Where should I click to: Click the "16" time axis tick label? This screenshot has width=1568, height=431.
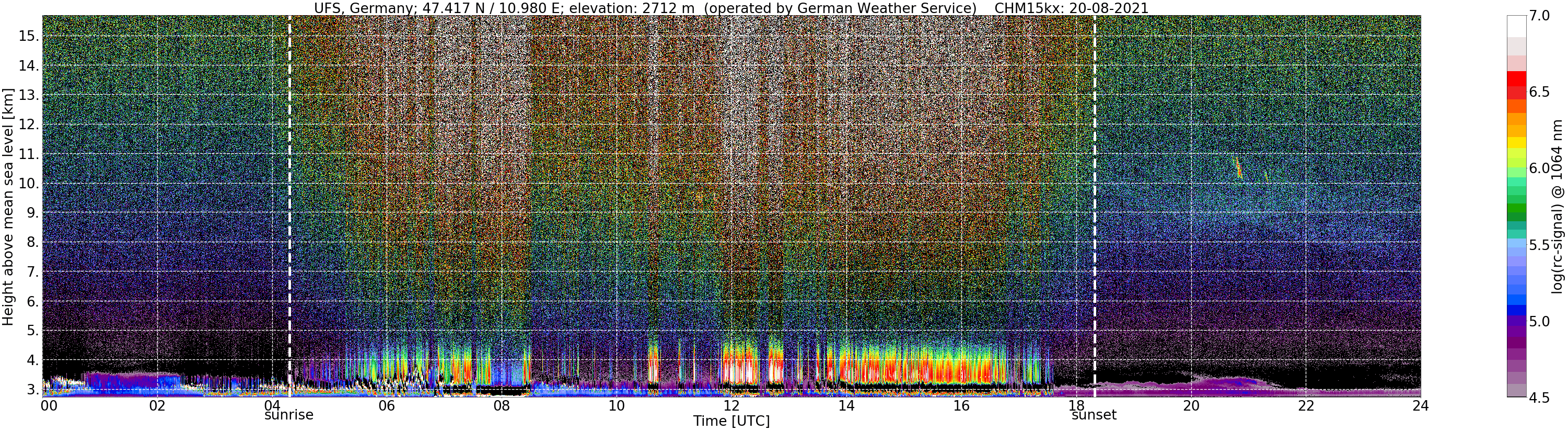tap(961, 405)
